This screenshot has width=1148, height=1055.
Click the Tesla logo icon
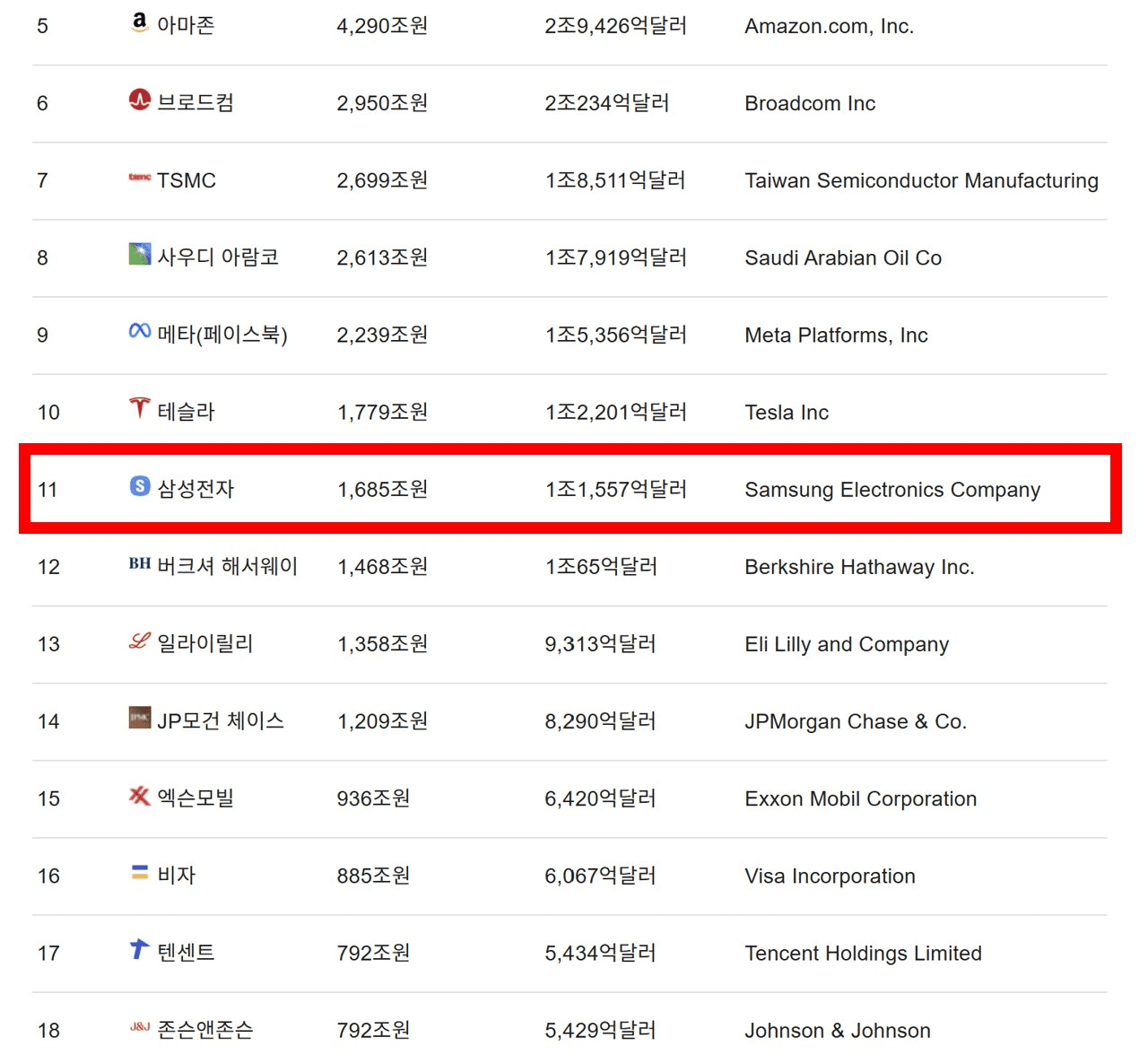click(139, 408)
